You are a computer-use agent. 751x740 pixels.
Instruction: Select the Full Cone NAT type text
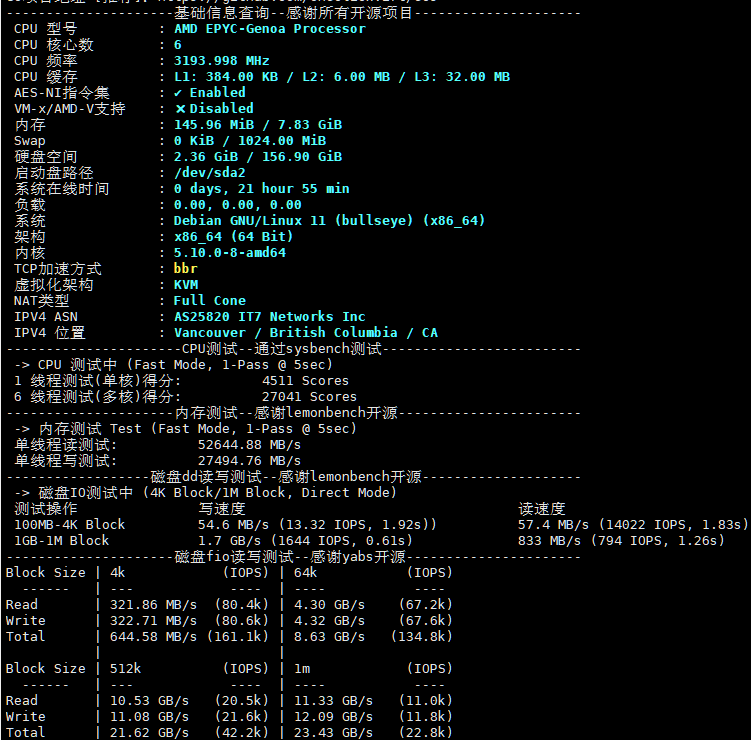[209, 300]
